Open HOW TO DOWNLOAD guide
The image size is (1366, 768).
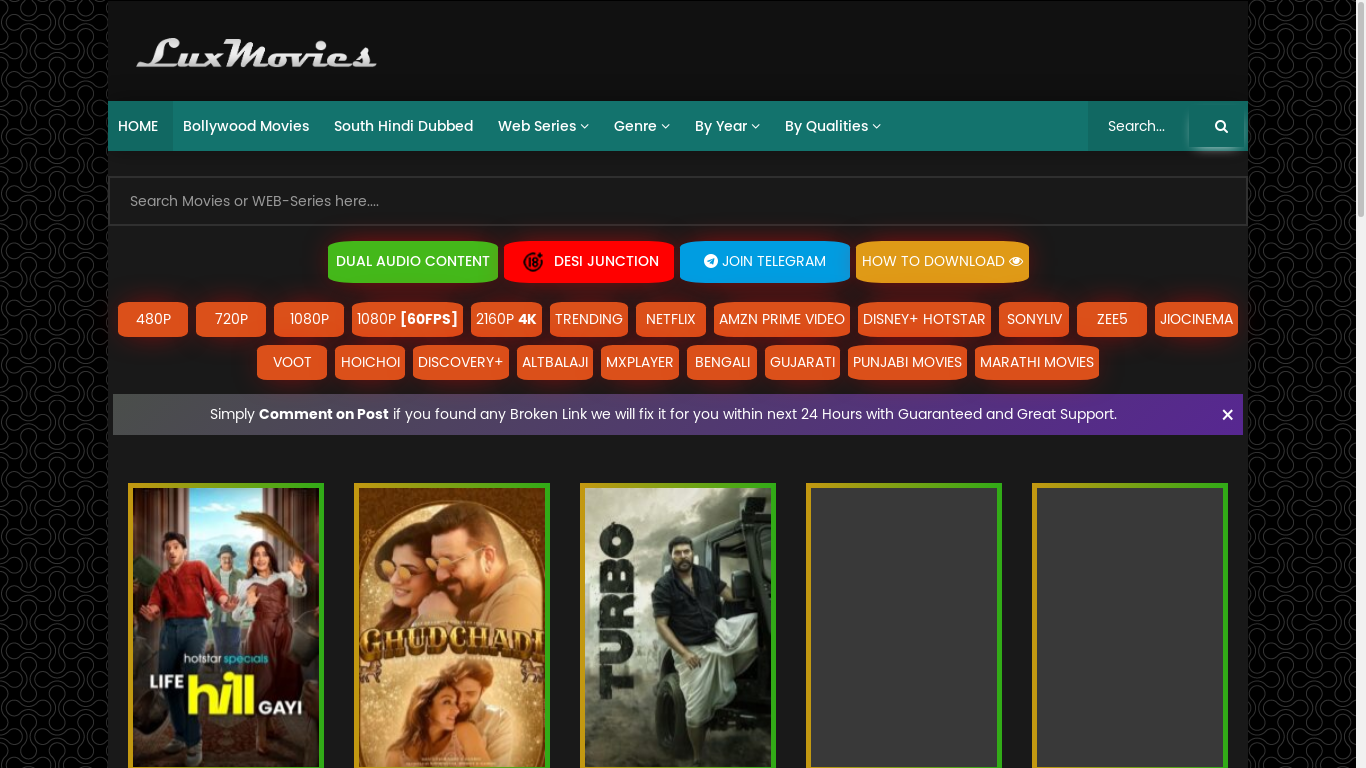point(942,261)
